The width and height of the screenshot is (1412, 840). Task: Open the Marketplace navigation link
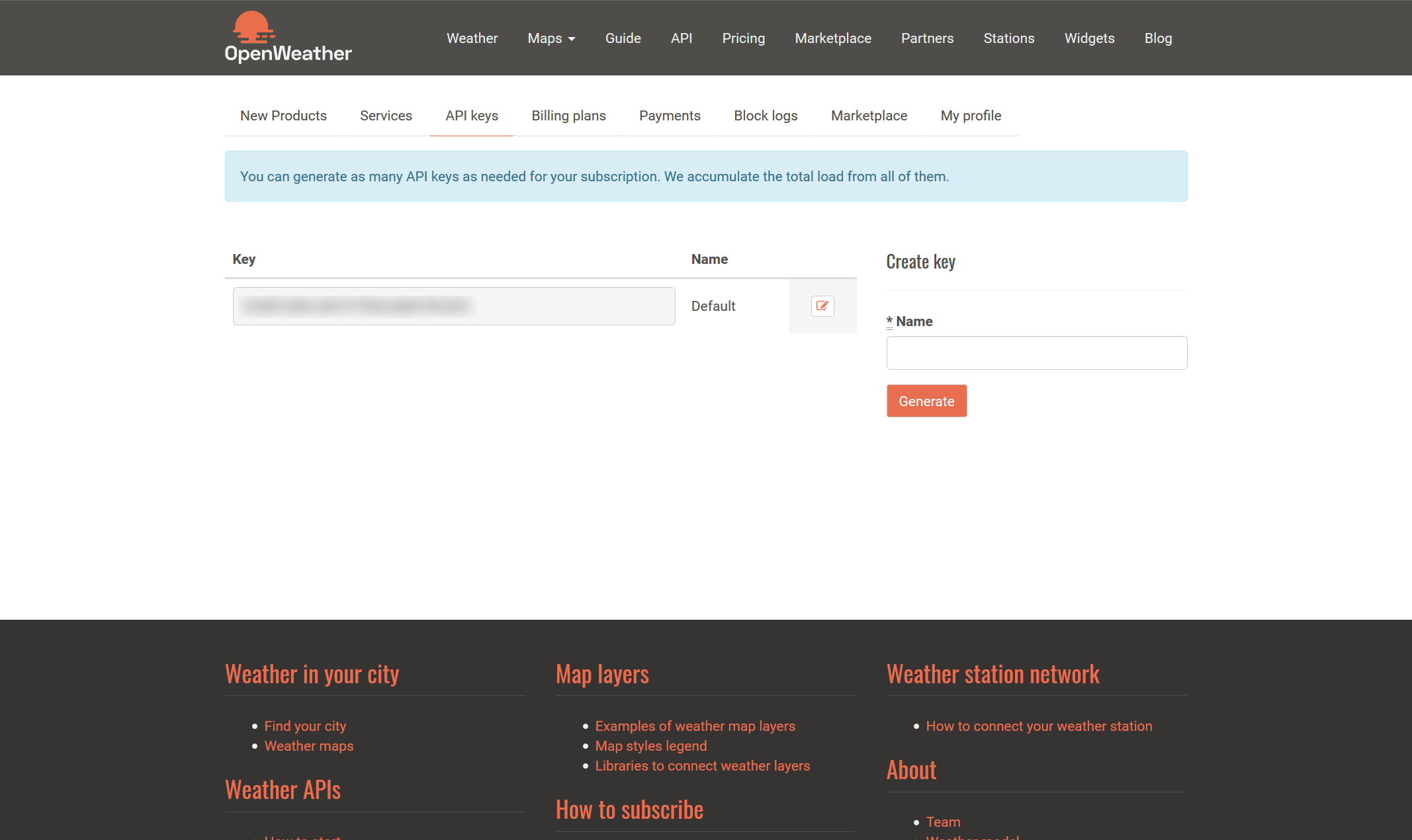click(x=832, y=37)
